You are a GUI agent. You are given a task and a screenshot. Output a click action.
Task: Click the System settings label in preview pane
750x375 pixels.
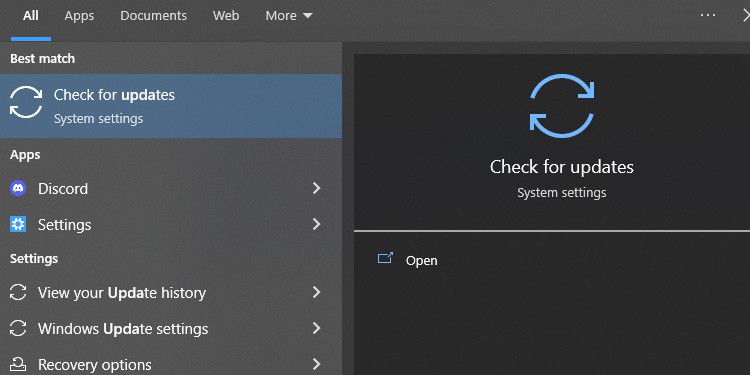tap(562, 193)
